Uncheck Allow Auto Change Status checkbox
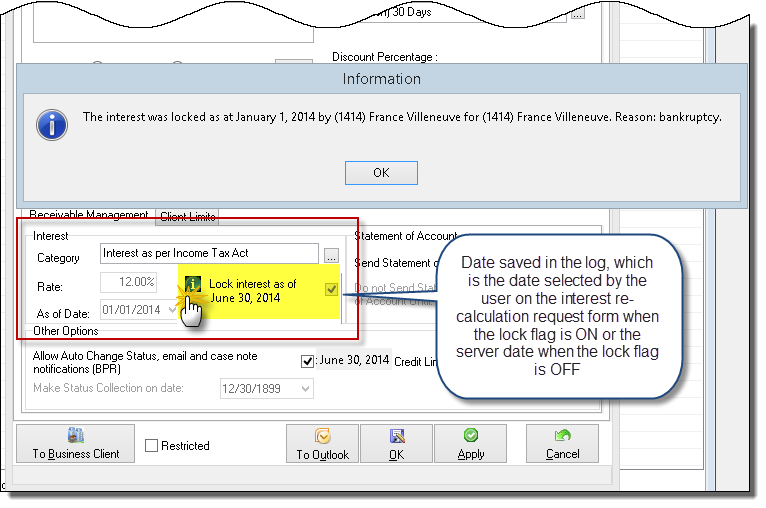 coord(307,361)
